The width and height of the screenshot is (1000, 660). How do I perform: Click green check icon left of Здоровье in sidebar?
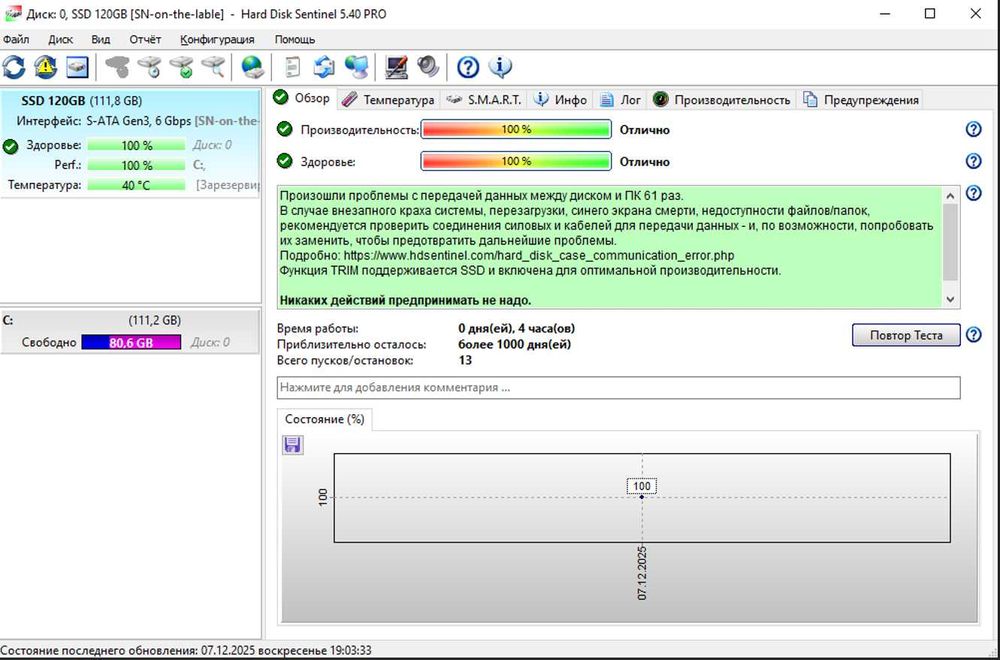[10, 147]
